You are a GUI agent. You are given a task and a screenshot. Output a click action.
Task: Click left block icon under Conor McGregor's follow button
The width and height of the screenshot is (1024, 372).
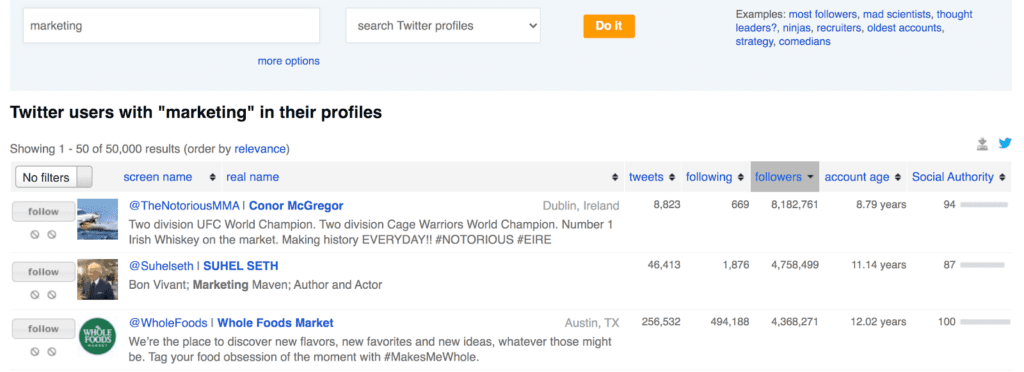tap(35, 234)
